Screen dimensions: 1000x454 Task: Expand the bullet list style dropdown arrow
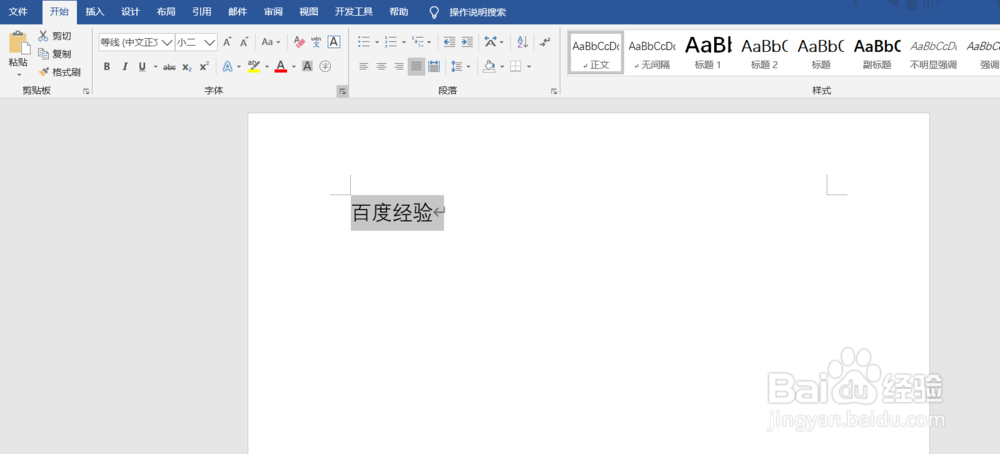377,42
